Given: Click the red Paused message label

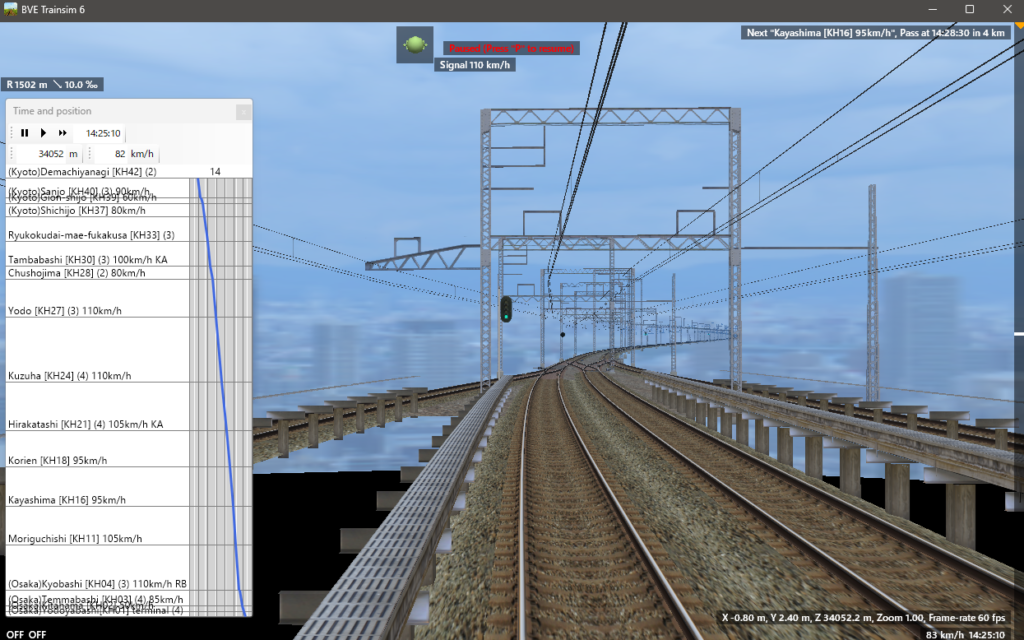Looking at the screenshot, I should click(510, 48).
